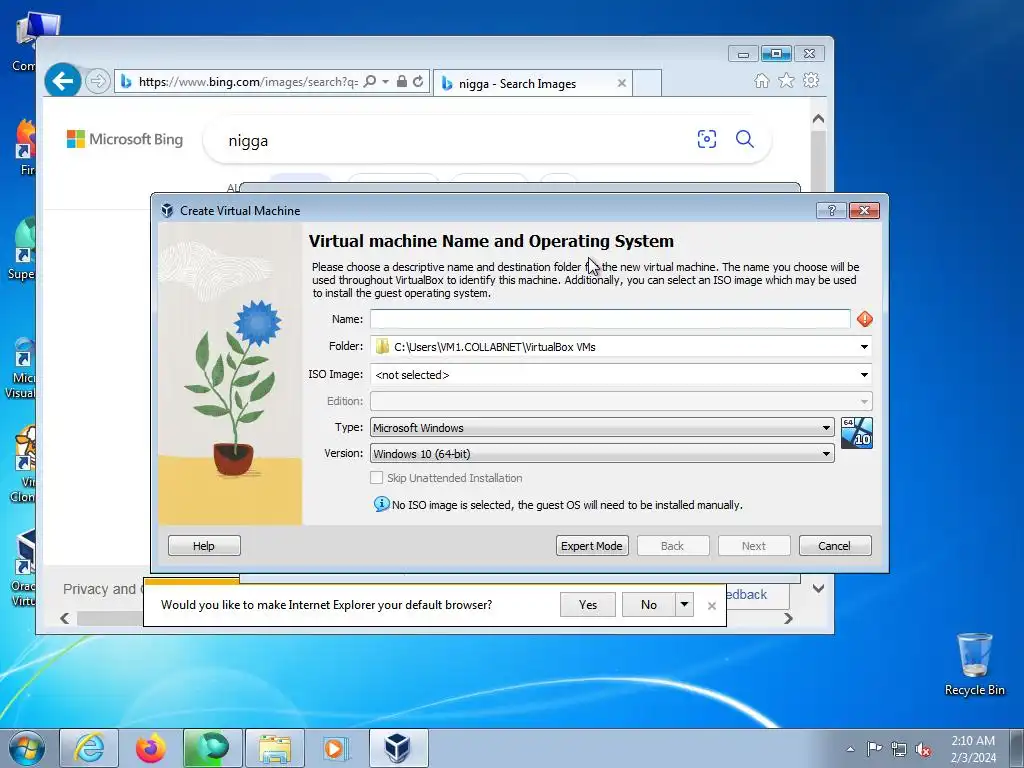Click the Internet Explorer address bar URL
The height and width of the screenshot is (768, 1024).
coord(248,82)
